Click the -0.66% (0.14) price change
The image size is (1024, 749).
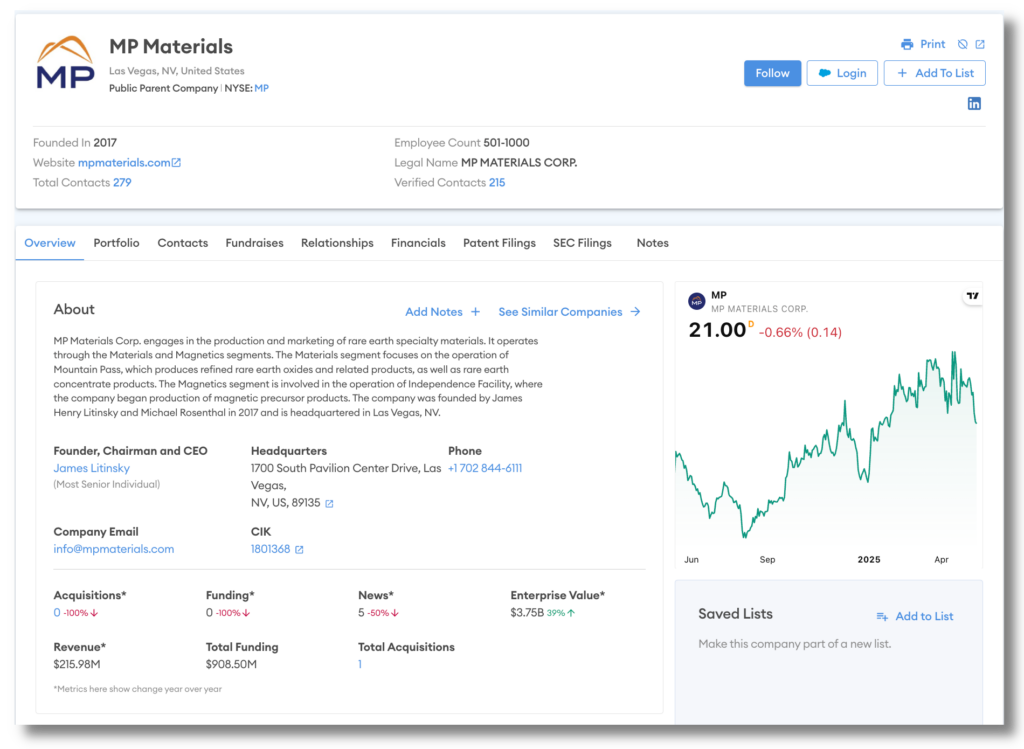click(800, 332)
